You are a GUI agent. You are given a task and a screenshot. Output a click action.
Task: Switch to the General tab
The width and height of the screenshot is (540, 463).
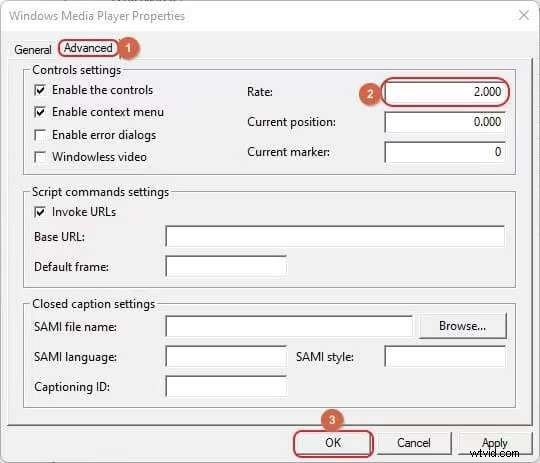33,50
